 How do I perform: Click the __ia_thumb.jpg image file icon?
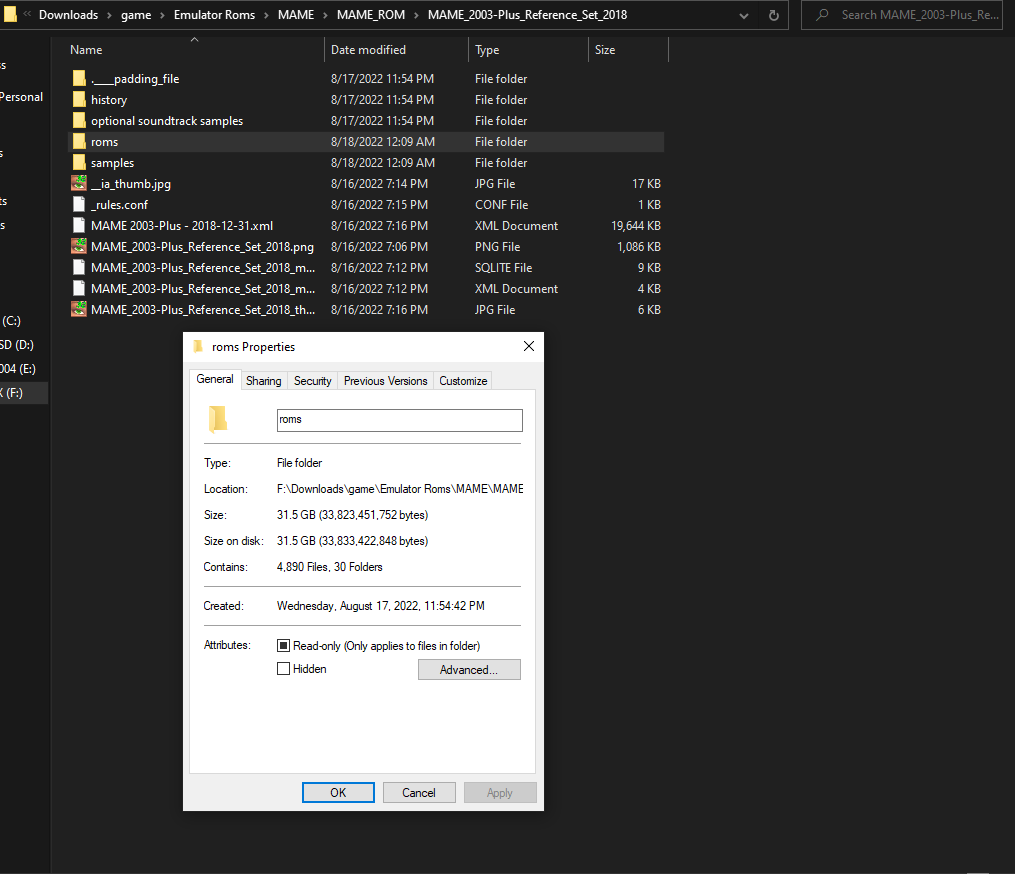click(79, 183)
